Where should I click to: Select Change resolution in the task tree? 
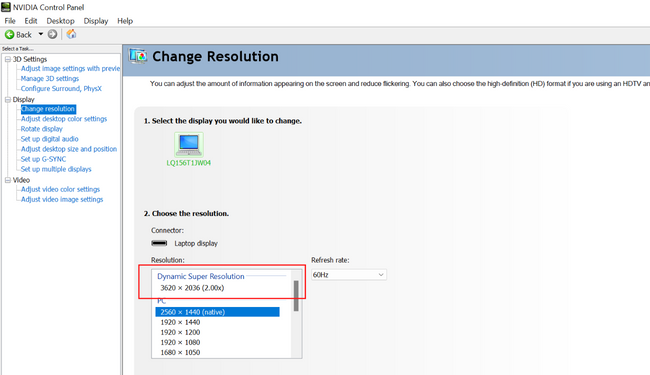tap(48, 109)
